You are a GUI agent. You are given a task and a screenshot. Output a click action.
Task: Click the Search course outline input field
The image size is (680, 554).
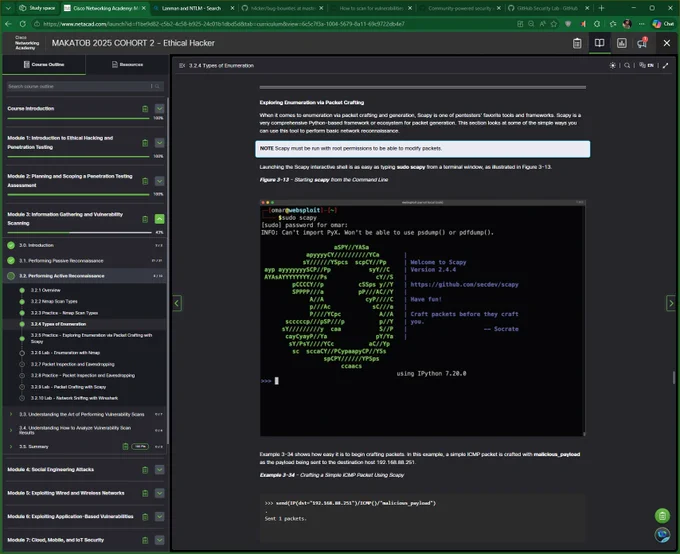80,86
